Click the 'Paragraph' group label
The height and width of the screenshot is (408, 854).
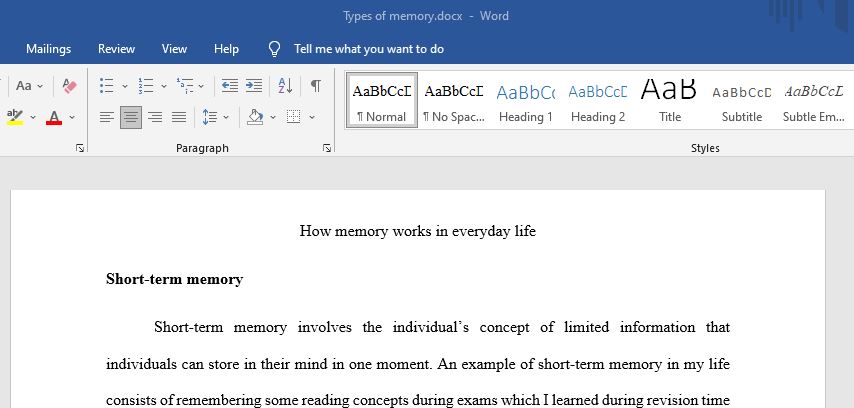[202, 148]
